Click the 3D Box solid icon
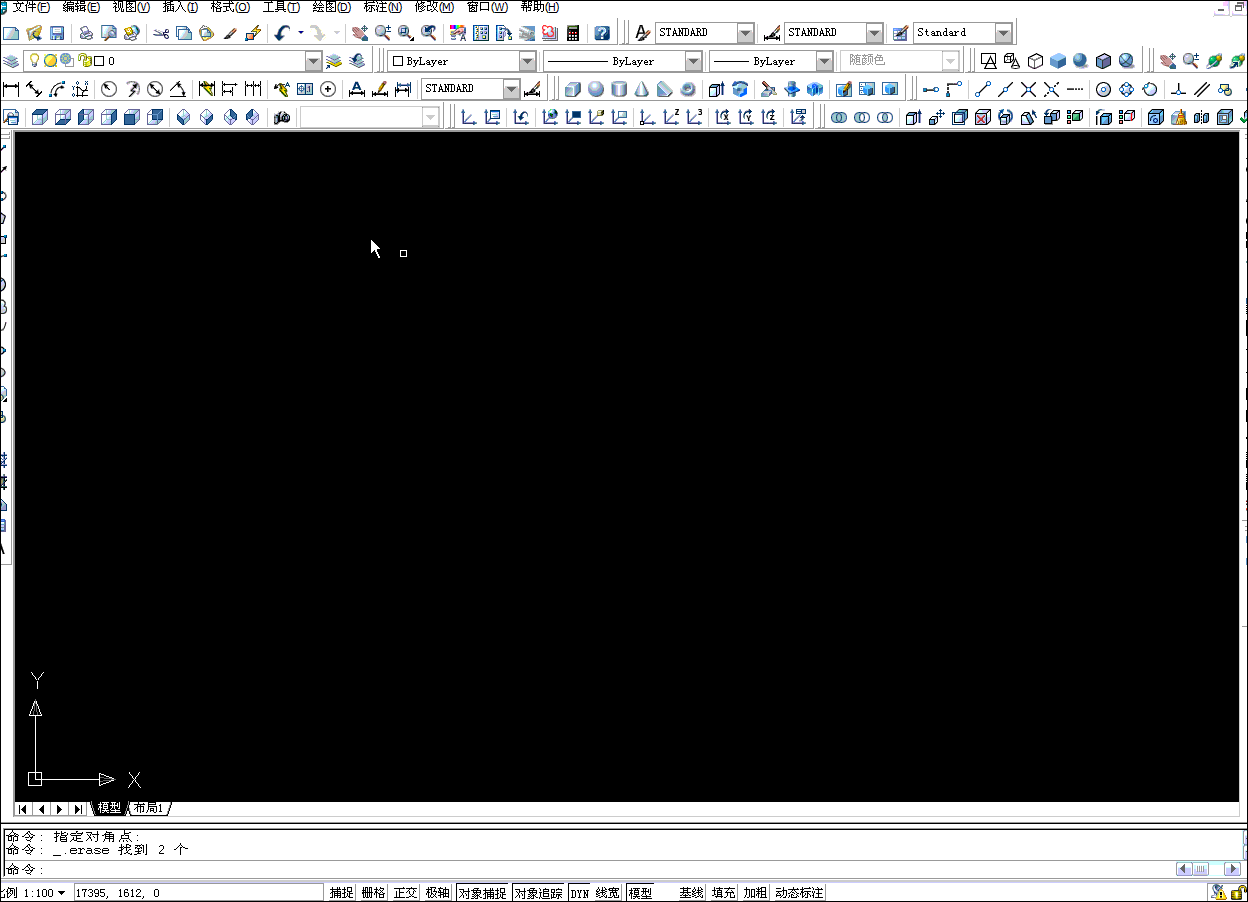Screen dimensions: 1248x902 [x=573, y=89]
